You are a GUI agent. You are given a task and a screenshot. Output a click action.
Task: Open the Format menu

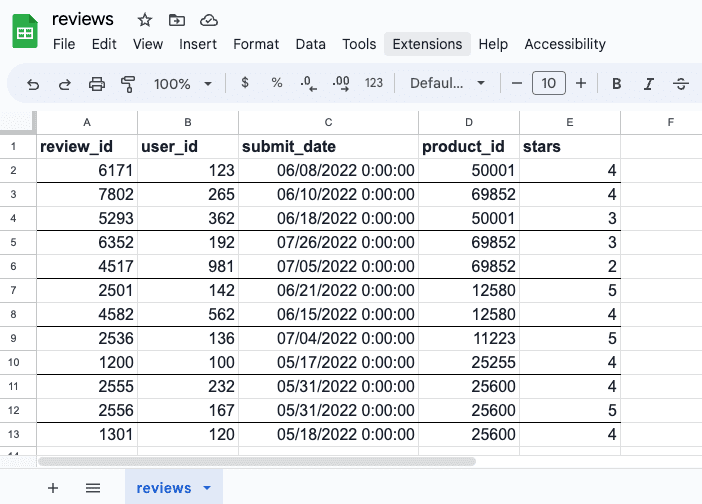[256, 44]
